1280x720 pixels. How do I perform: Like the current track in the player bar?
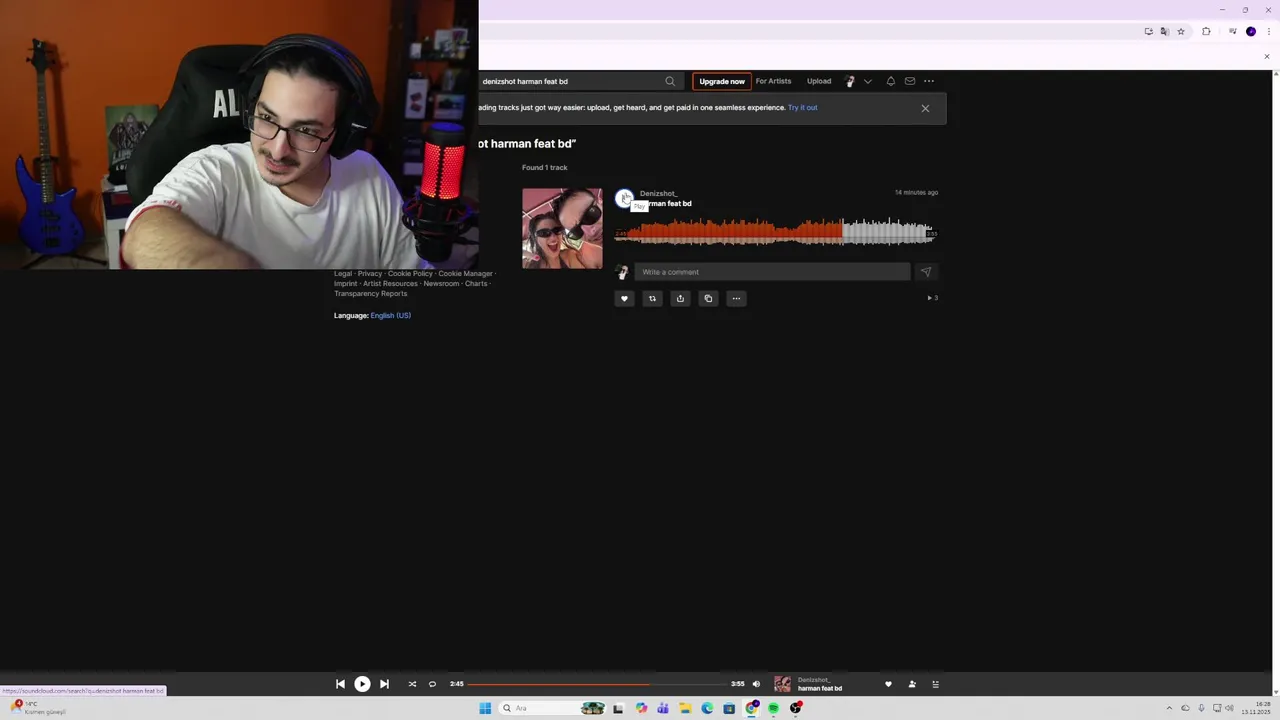tap(888, 684)
